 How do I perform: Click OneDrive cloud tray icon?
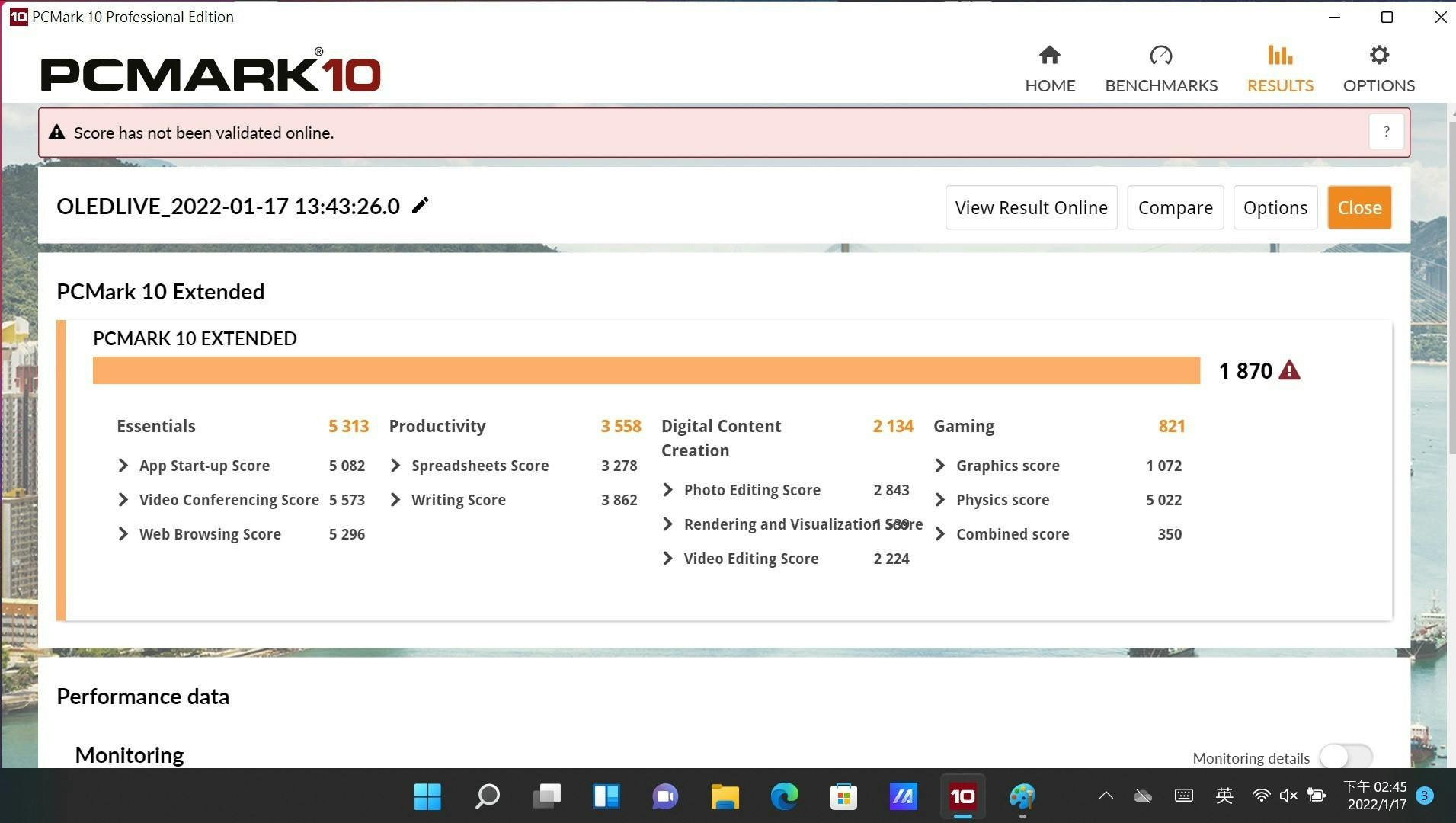1143,796
